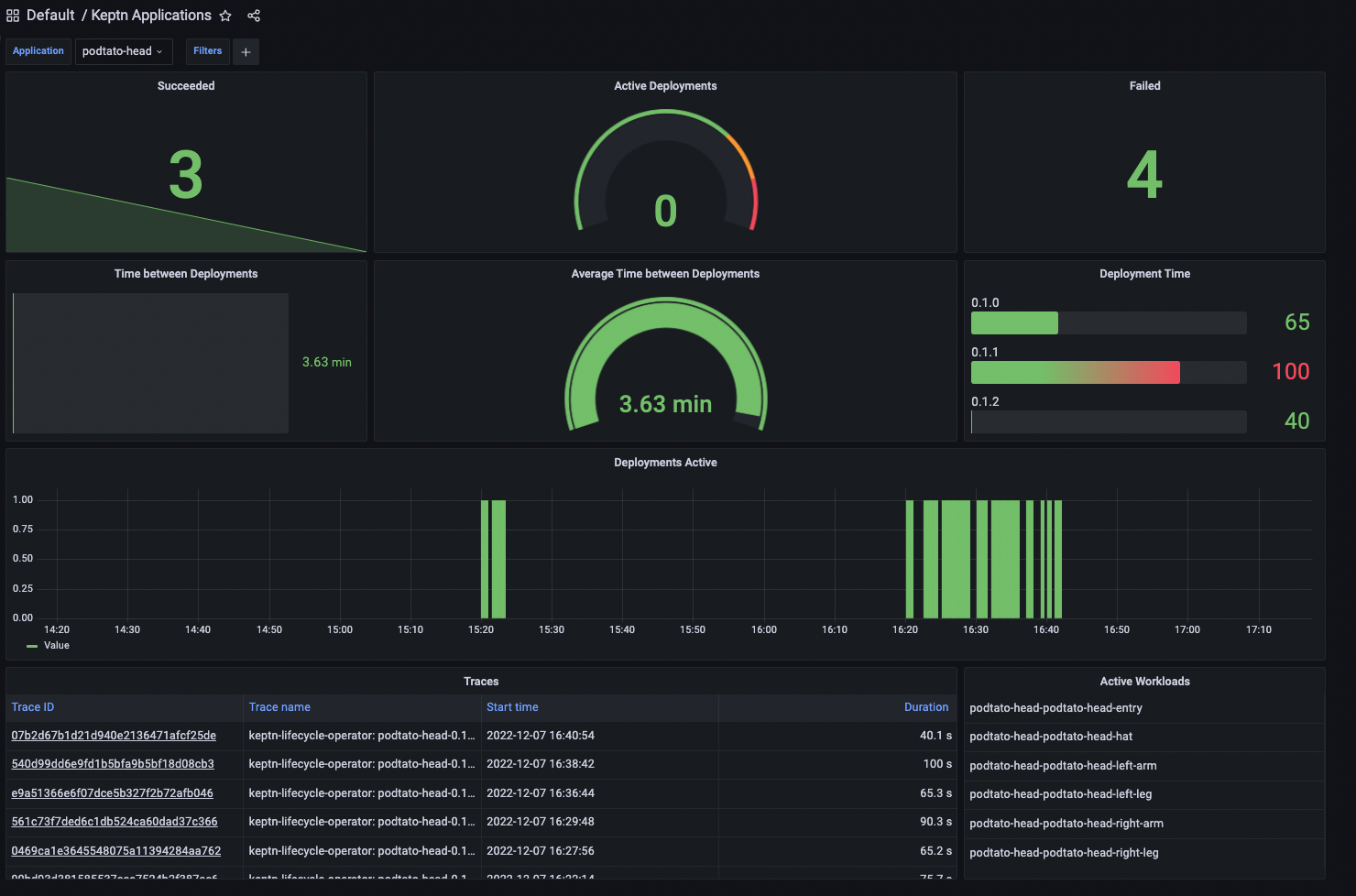Open sharing options via the share icon
Screen dimensions: 1356x896
tap(253, 15)
